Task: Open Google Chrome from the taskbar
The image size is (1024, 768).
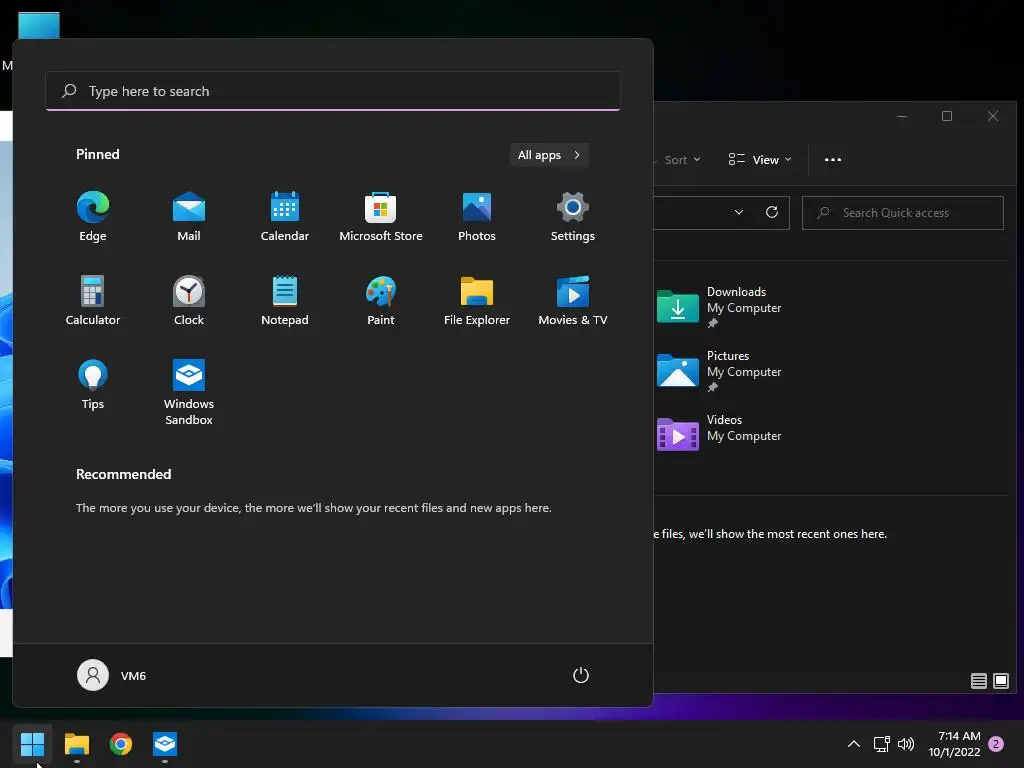Action: (121, 744)
